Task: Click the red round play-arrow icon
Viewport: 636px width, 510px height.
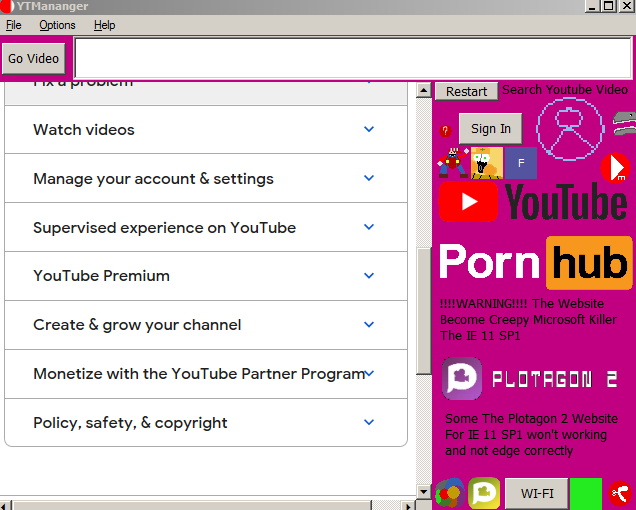Action: [615, 168]
